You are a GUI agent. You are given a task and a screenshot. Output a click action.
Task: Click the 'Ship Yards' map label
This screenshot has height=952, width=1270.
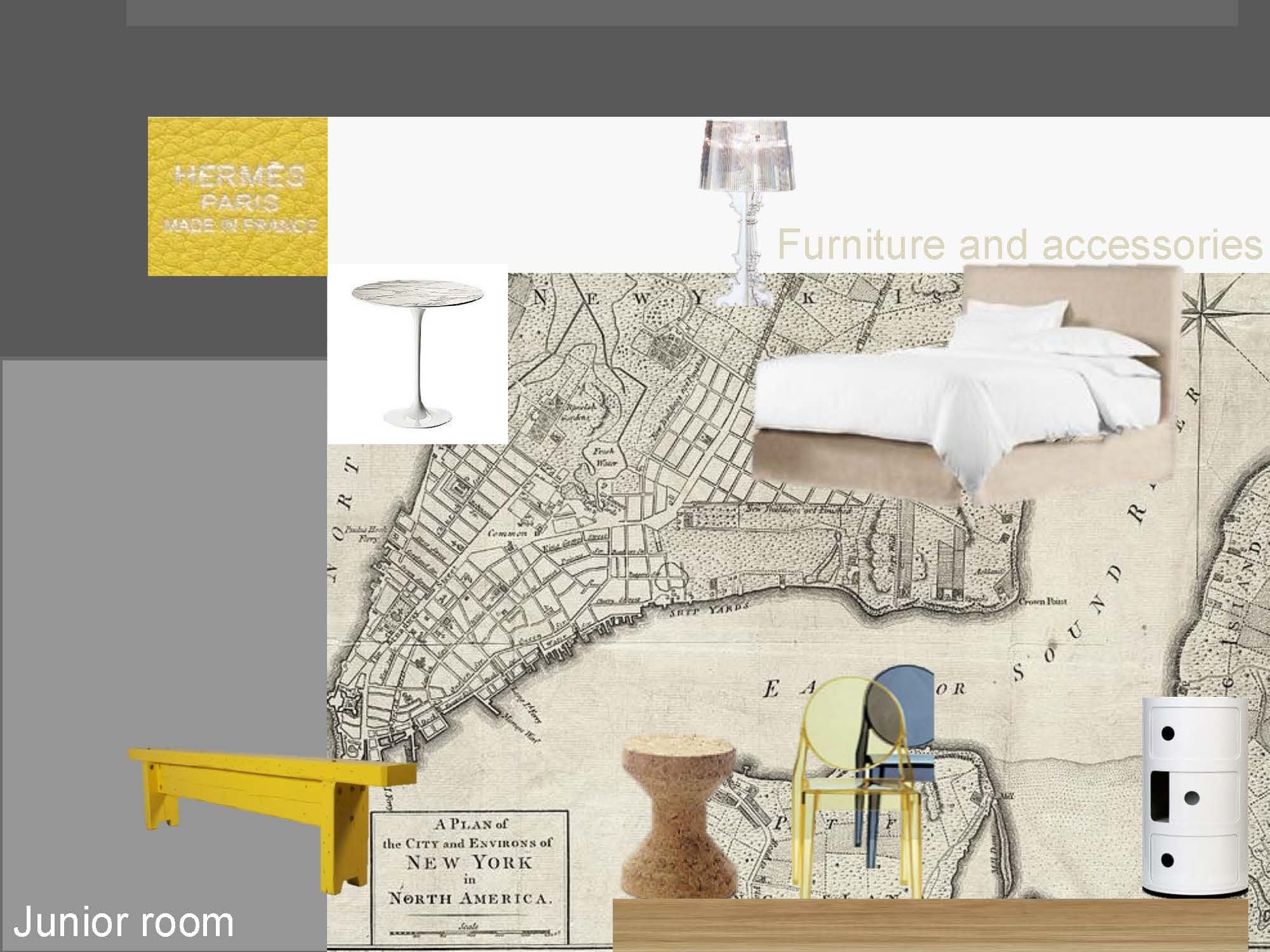711,611
